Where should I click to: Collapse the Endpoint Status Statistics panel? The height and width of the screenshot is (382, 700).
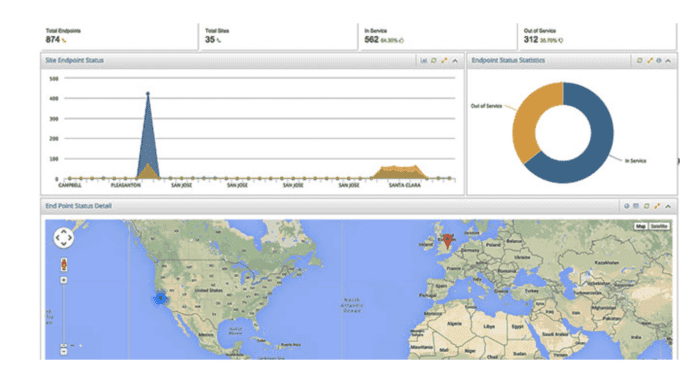668,61
